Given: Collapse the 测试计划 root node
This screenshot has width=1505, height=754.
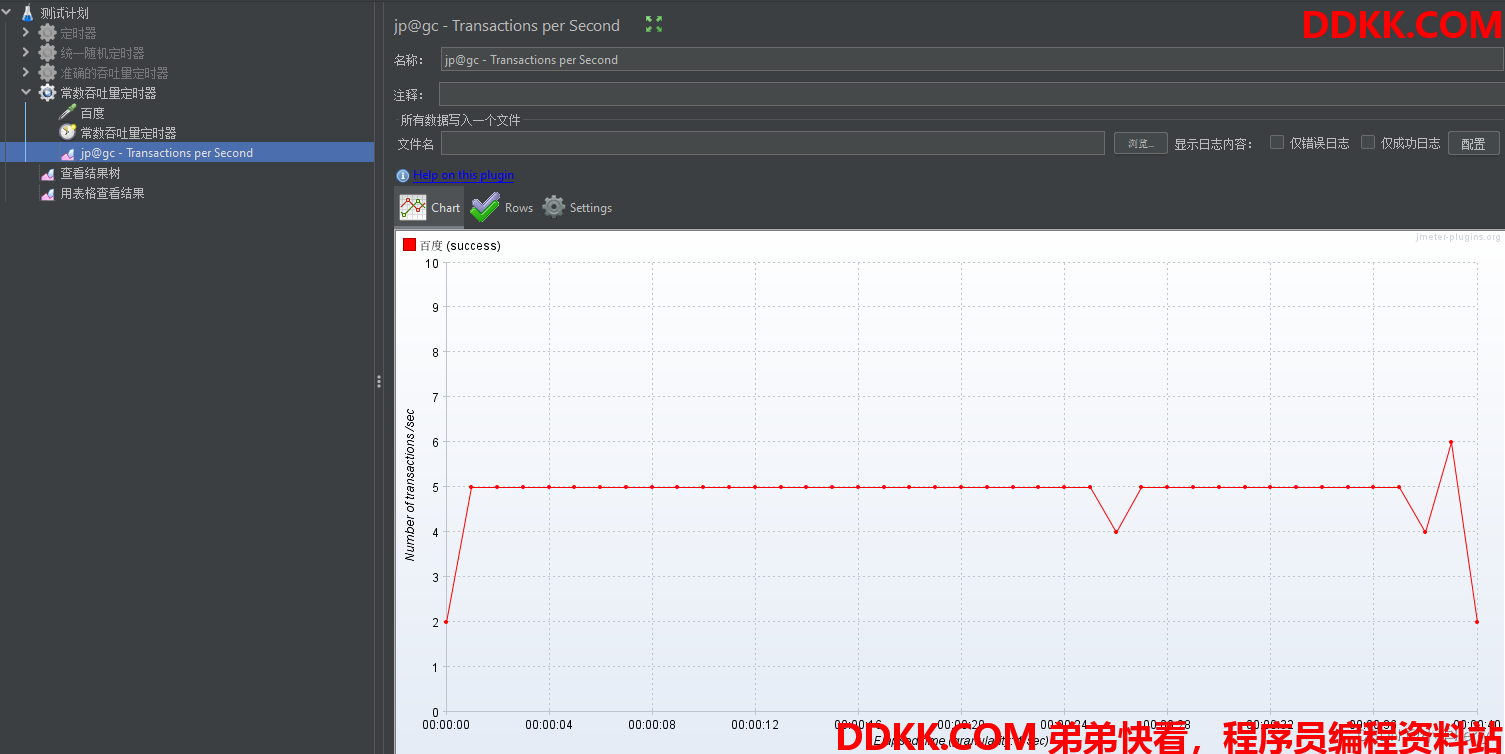Looking at the screenshot, I should (7, 13).
